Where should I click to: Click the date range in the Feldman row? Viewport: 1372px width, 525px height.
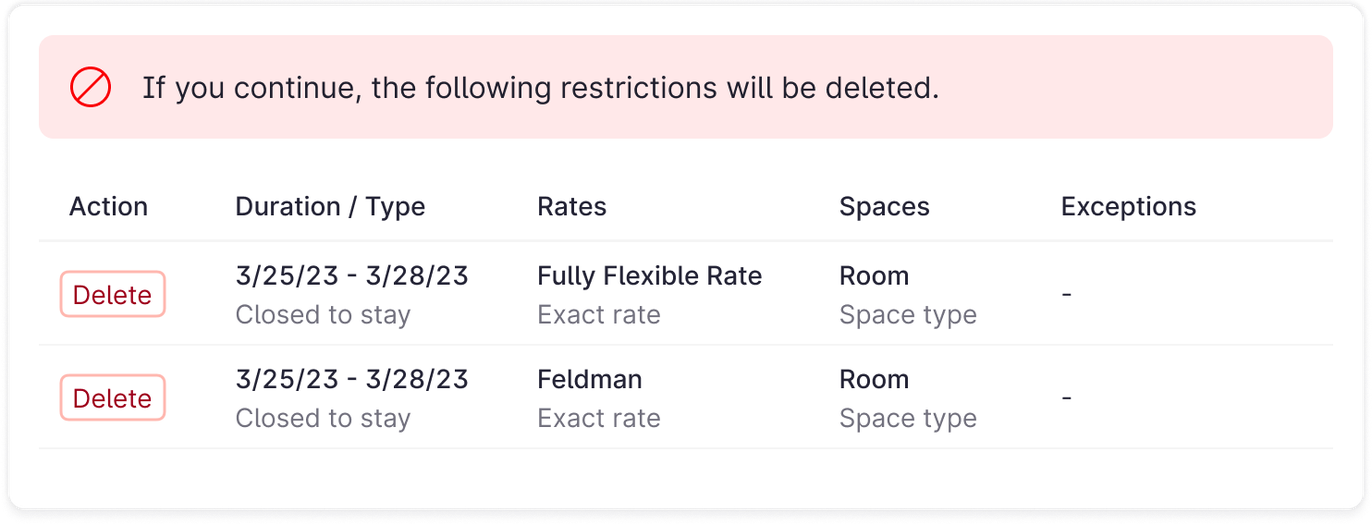(352, 380)
